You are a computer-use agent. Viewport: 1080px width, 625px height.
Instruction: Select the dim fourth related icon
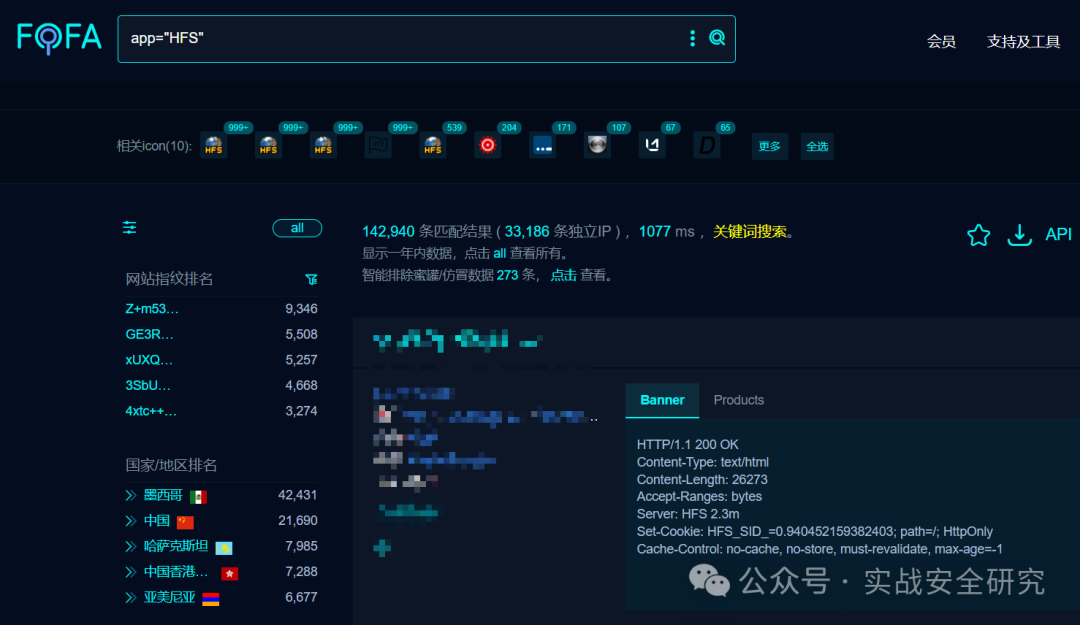pos(378,145)
